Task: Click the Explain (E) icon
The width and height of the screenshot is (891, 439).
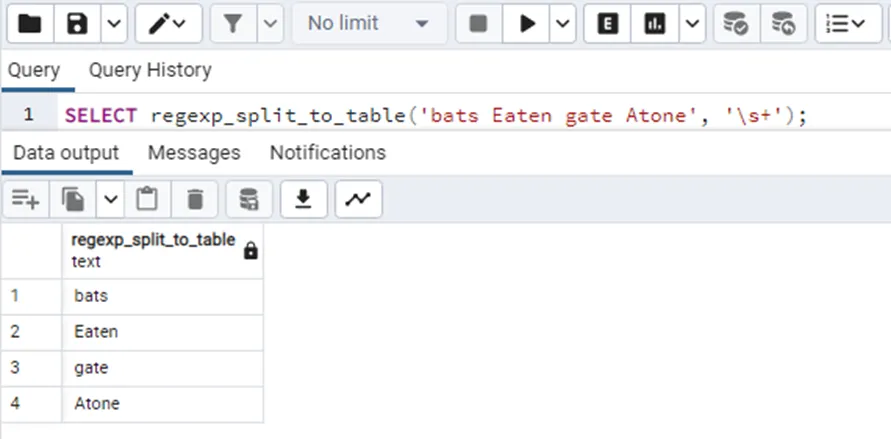Action: 607,23
